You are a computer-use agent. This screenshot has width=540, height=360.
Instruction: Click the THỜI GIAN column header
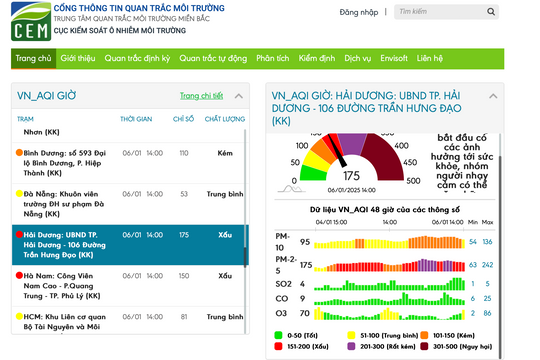point(136,119)
